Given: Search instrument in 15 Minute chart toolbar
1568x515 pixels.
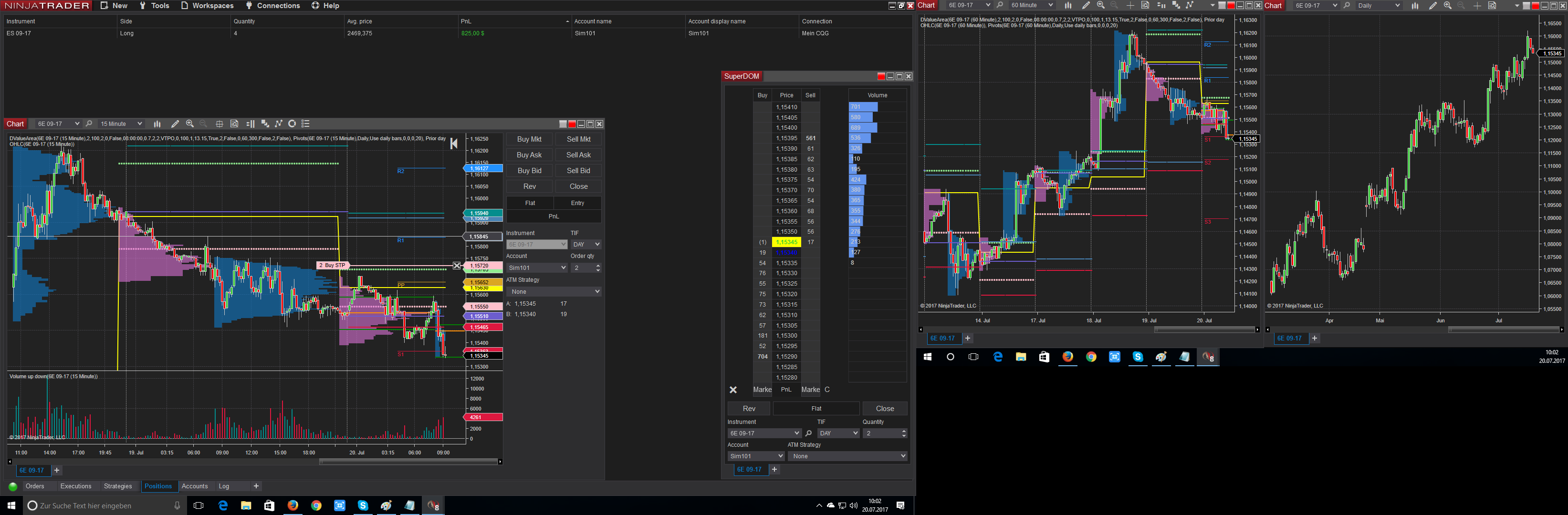Looking at the screenshot, I should pos(89,124).
